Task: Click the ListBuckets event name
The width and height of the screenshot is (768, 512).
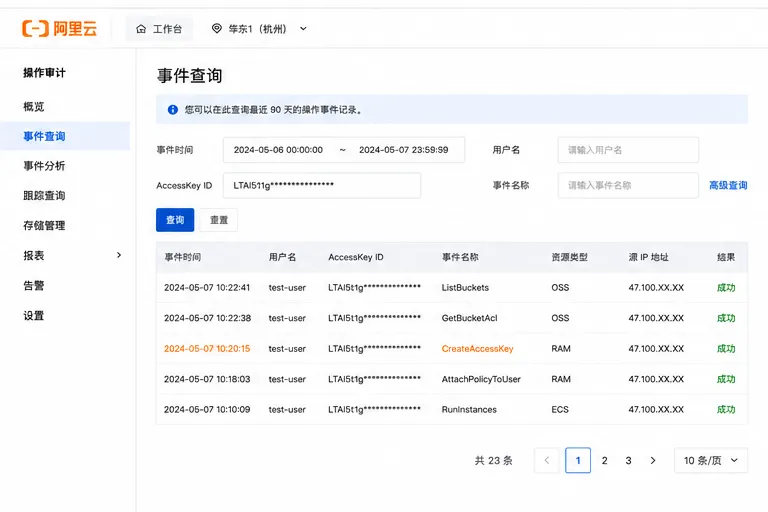Action: [465, 288]
